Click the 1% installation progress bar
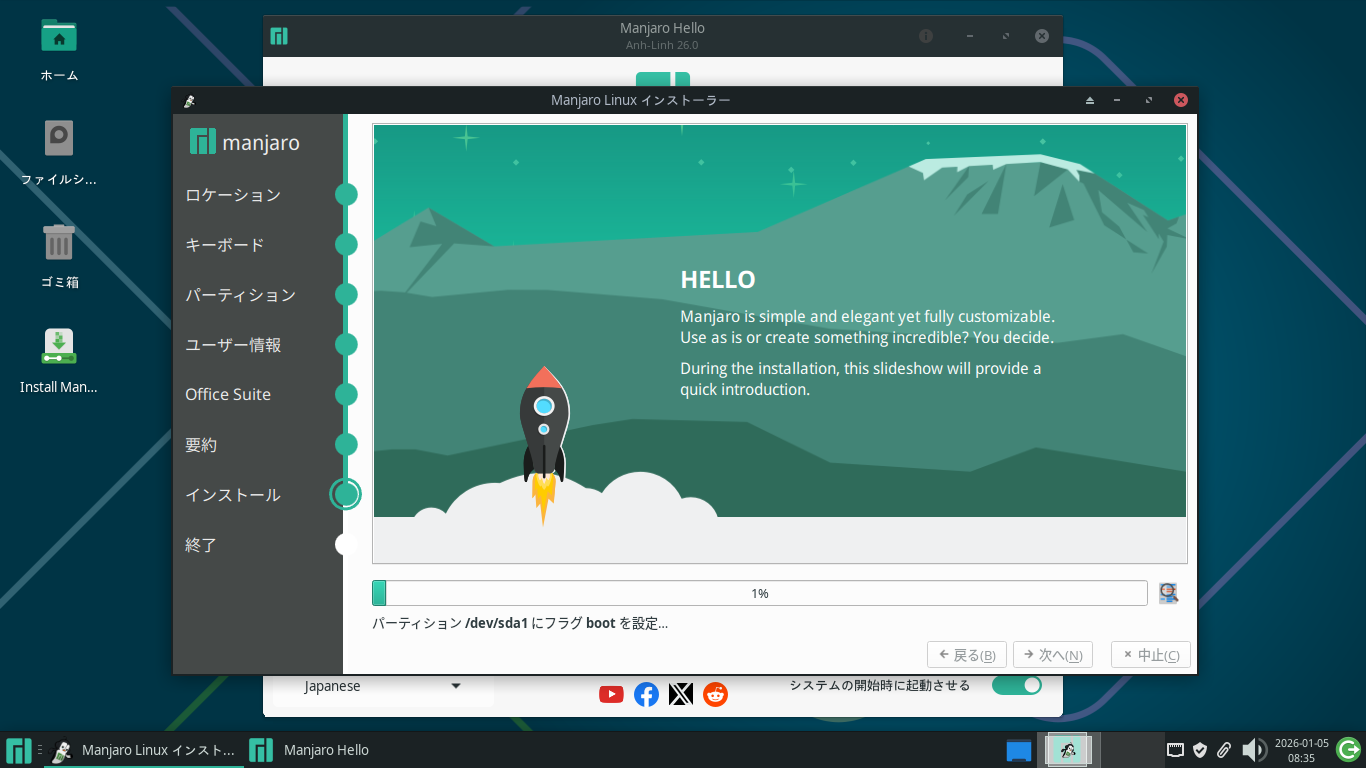 [x=759, y=593]
